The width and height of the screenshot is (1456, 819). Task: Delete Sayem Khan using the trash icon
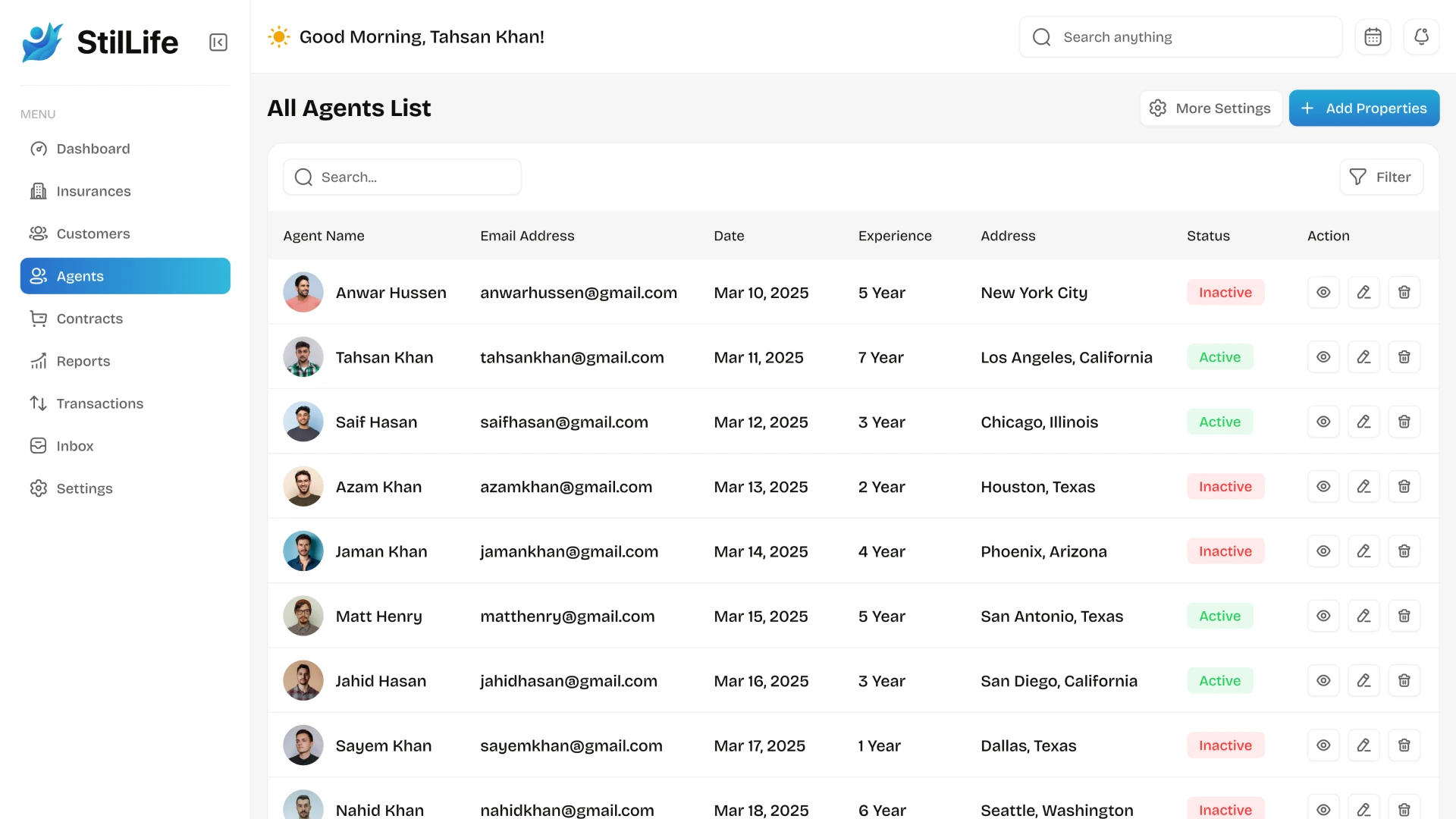click(x=1404, y=745)
